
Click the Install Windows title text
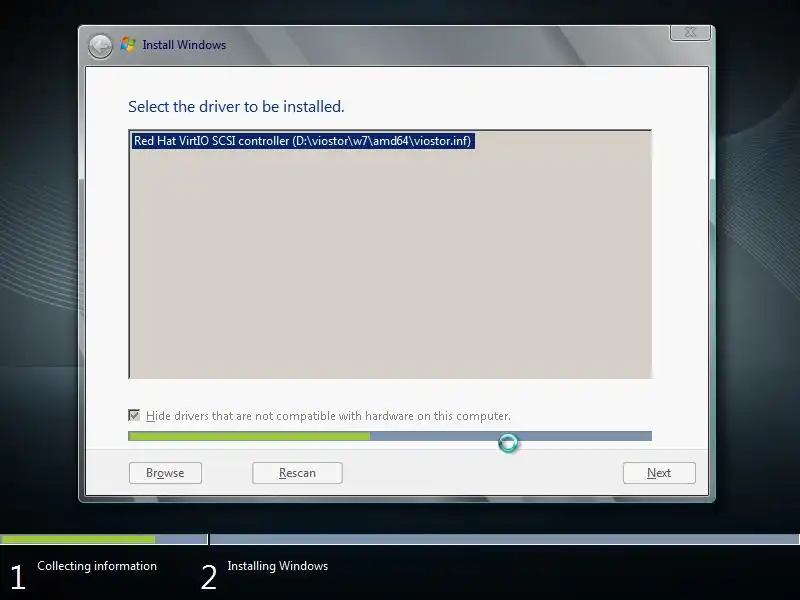coord(184,45)
